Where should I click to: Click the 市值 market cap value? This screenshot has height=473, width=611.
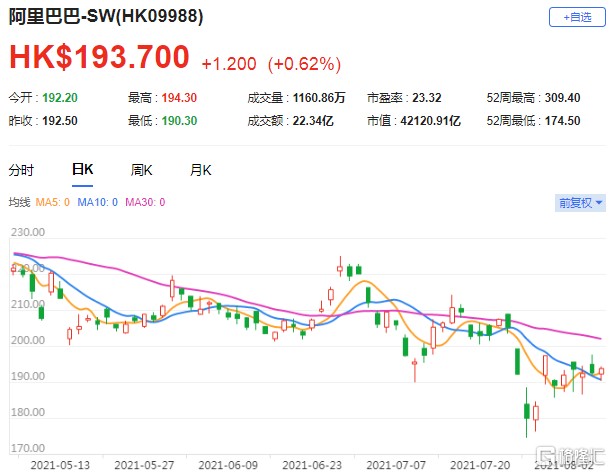431,121
